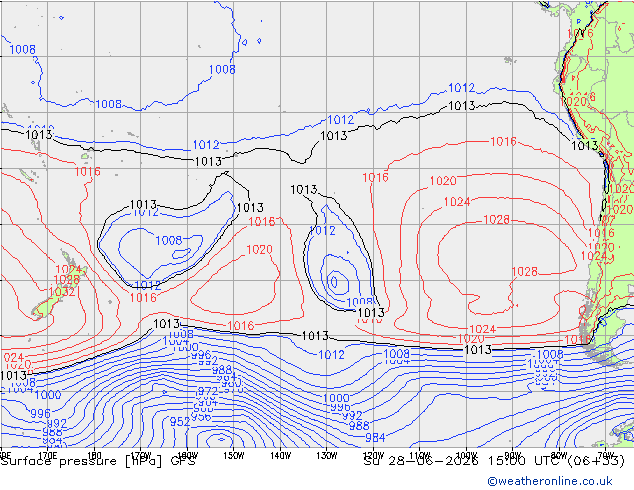Screen dimensions: 634x490
Task: Click the red 1028 label on the high's upper contour
Action: [497, 219]
